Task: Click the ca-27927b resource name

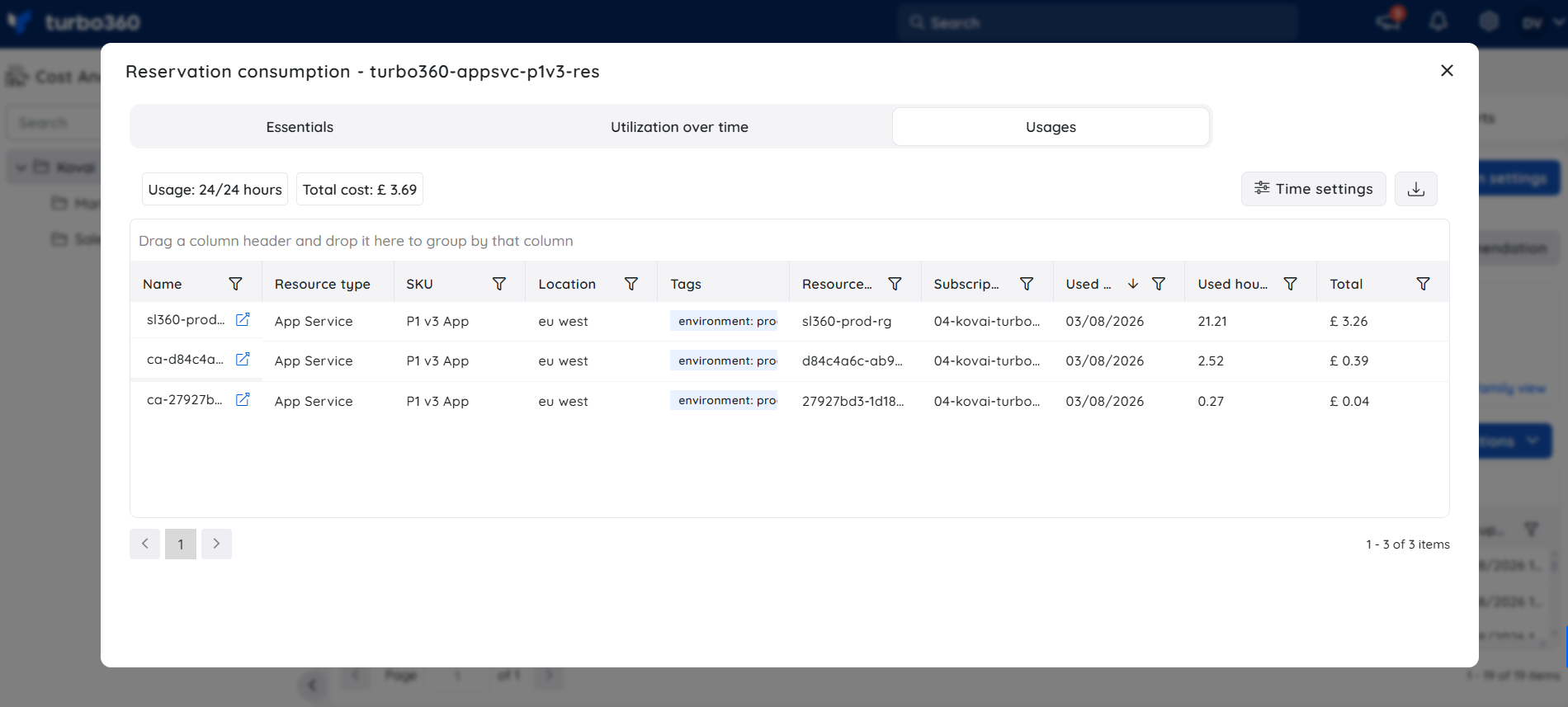Action: (185, 399)
